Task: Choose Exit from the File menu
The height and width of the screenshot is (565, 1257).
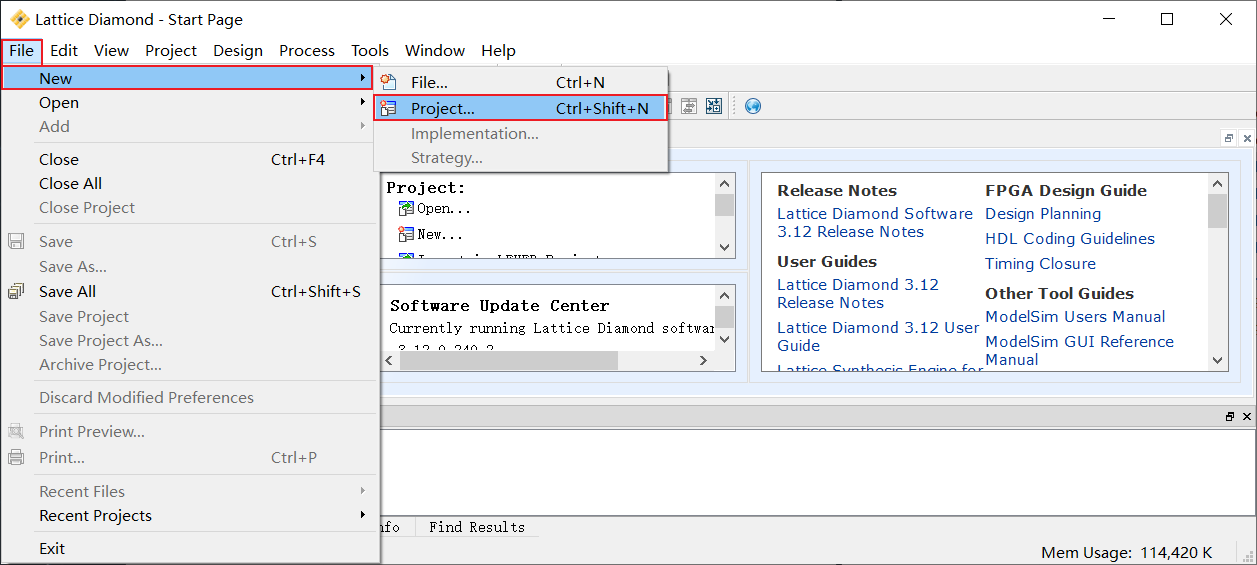Action: coord(190,548)
